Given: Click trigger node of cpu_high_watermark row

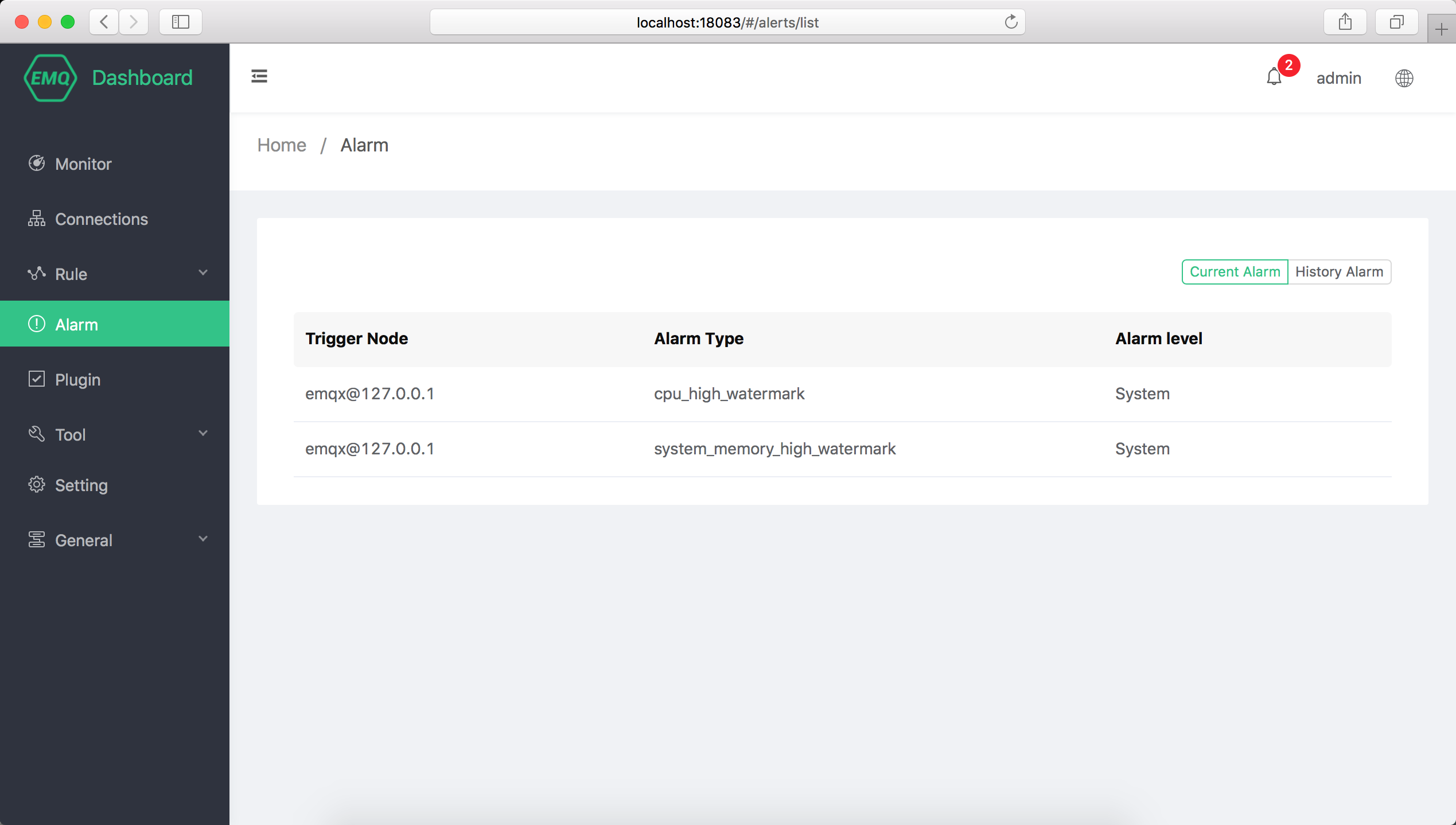Looking at the screenshot, I should tap(369, 394).
